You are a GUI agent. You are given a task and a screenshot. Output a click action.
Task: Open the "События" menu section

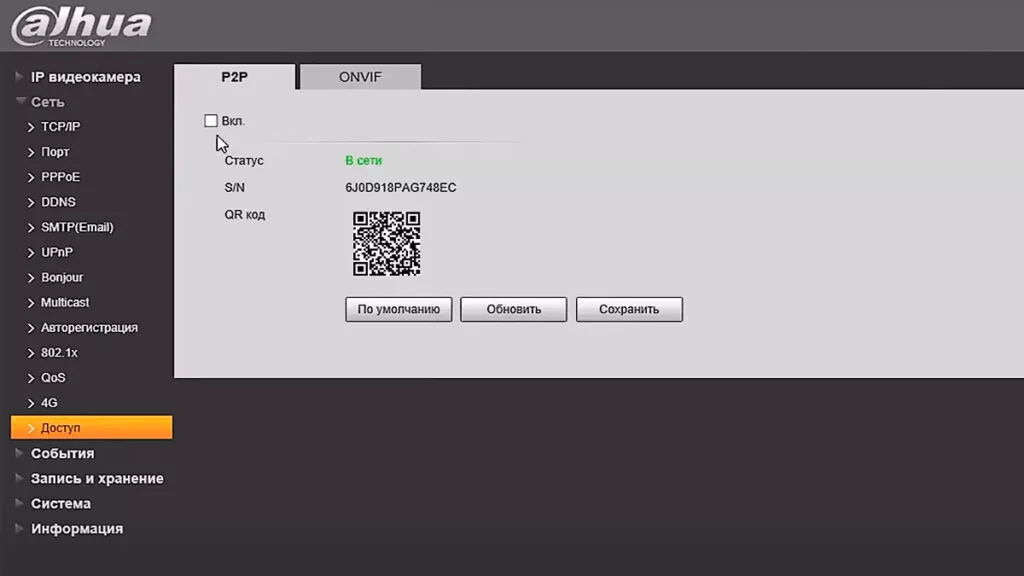[63, 453]
